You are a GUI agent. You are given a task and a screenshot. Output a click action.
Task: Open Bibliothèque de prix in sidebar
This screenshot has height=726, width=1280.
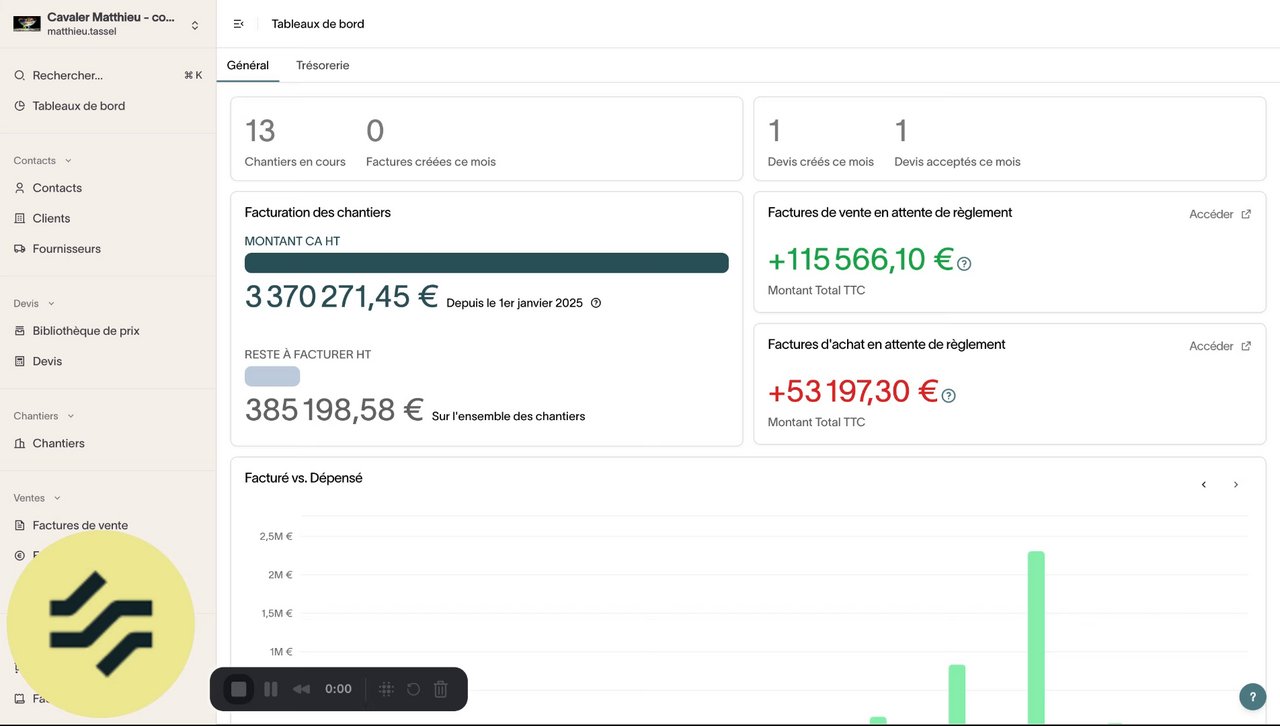pyautogui.click(x=85, y=331)
